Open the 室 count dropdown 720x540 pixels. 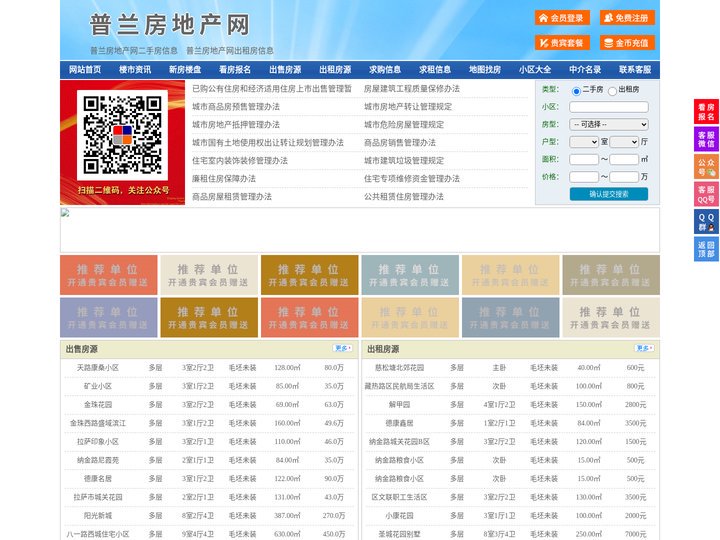(x=584, y=142)
